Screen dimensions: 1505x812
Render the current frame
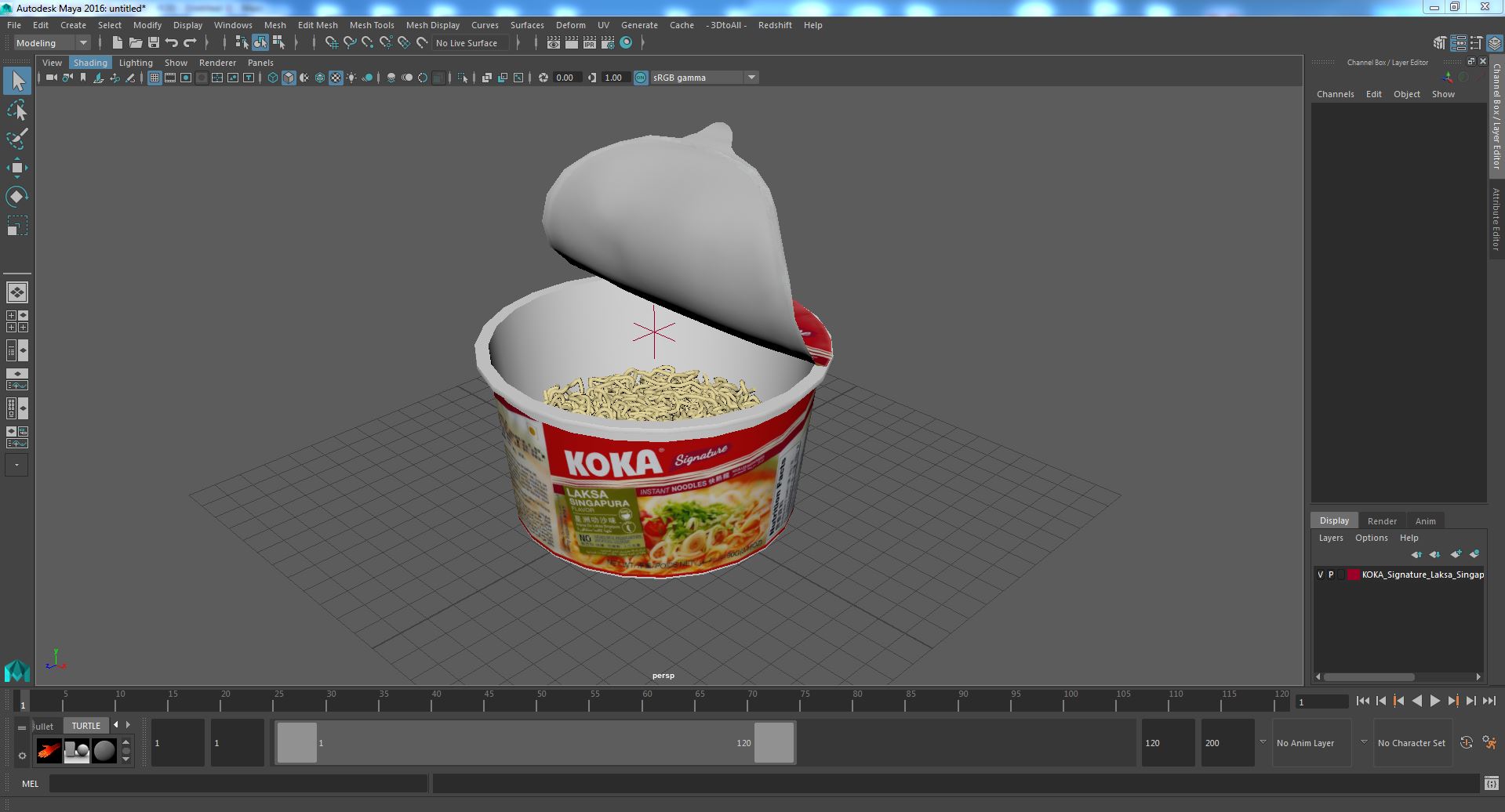(572, 42)
